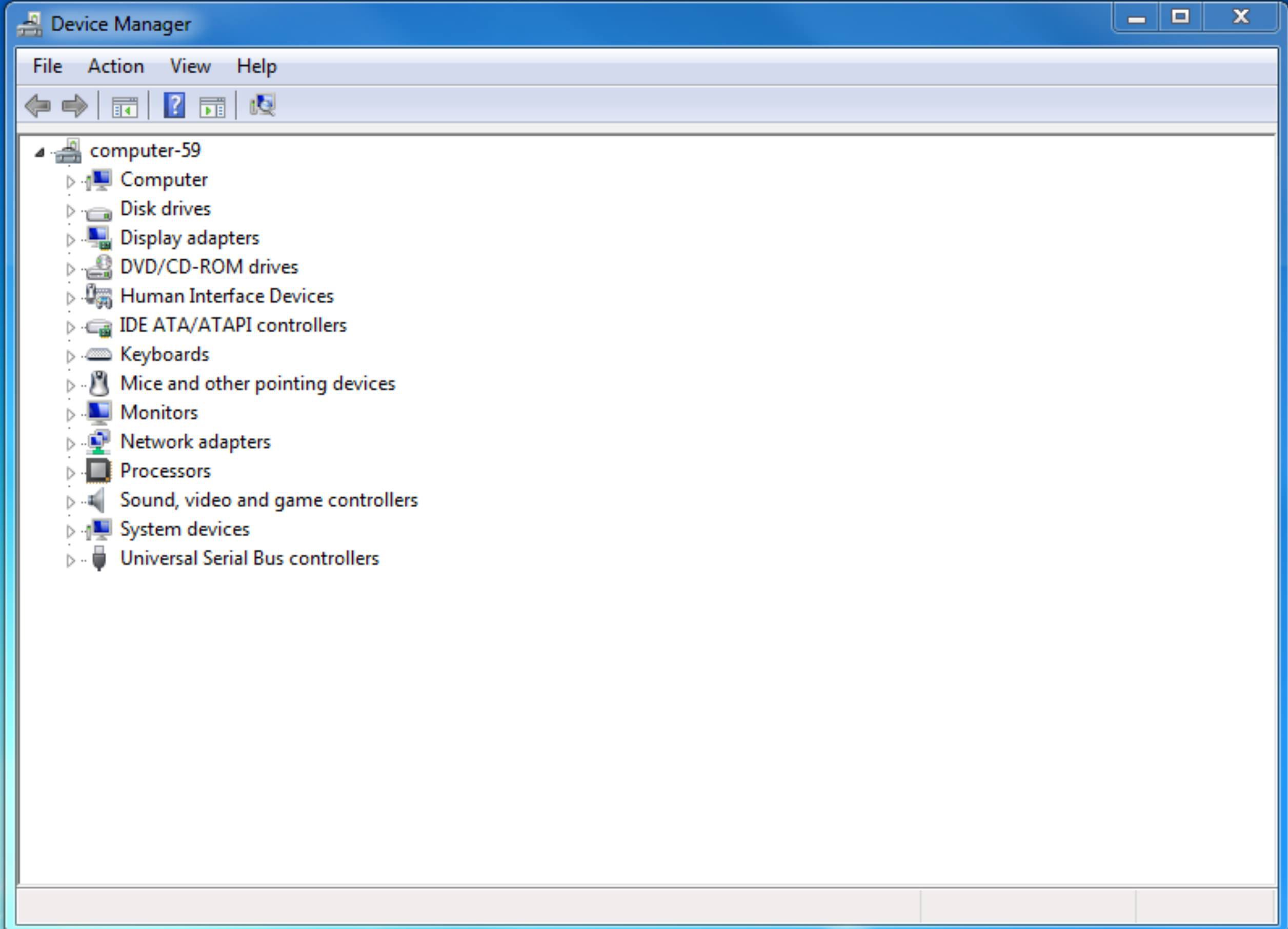The height and width of the screenshot is (929, 1288).
Task: Open the View menu
Action: [190, 67]
